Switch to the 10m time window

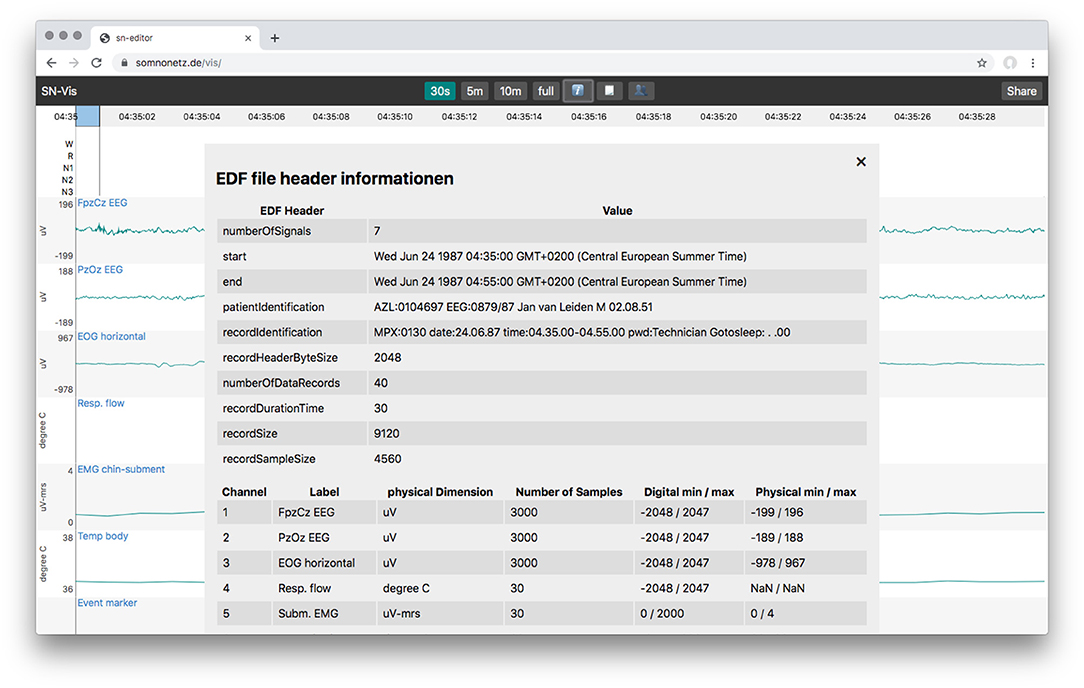click(510, 91)
